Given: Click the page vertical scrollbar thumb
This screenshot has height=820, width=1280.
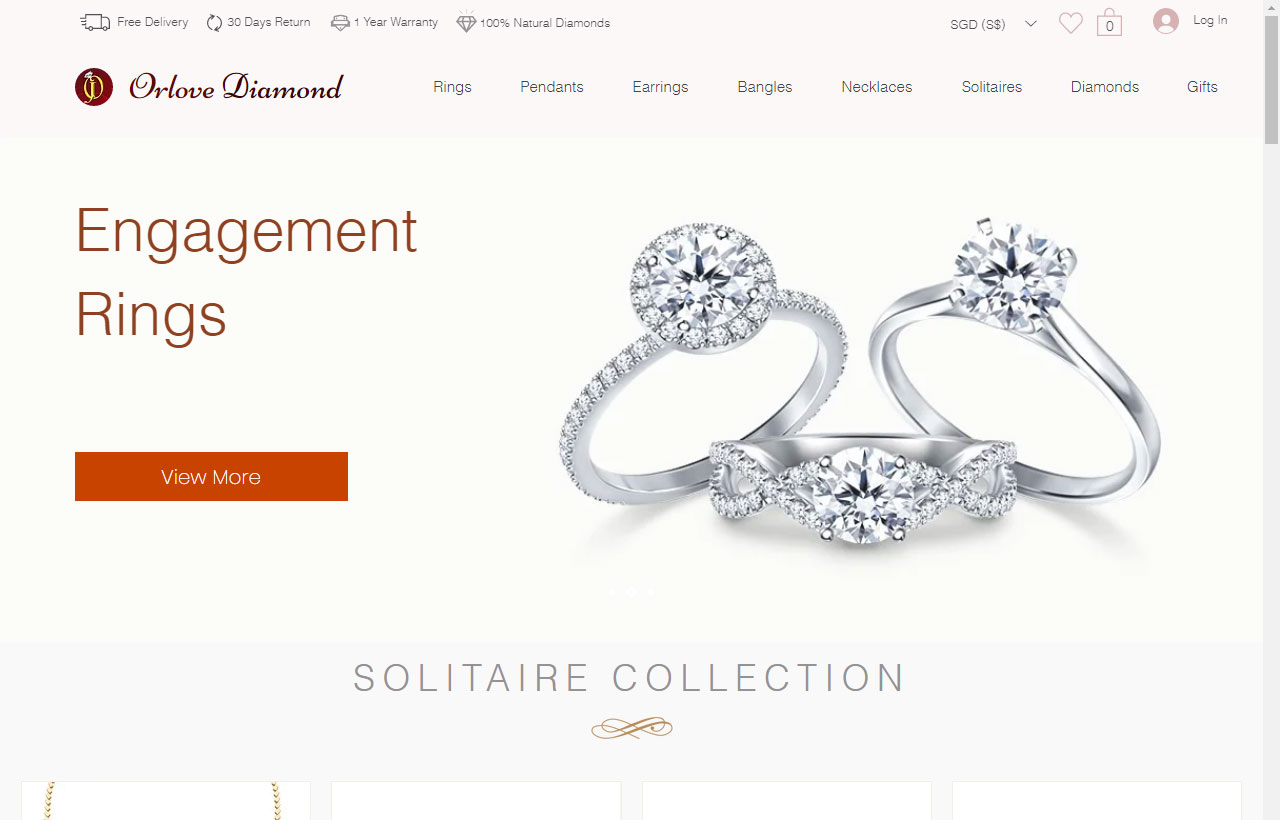Looking at the screenshot, I should 1271,80.
